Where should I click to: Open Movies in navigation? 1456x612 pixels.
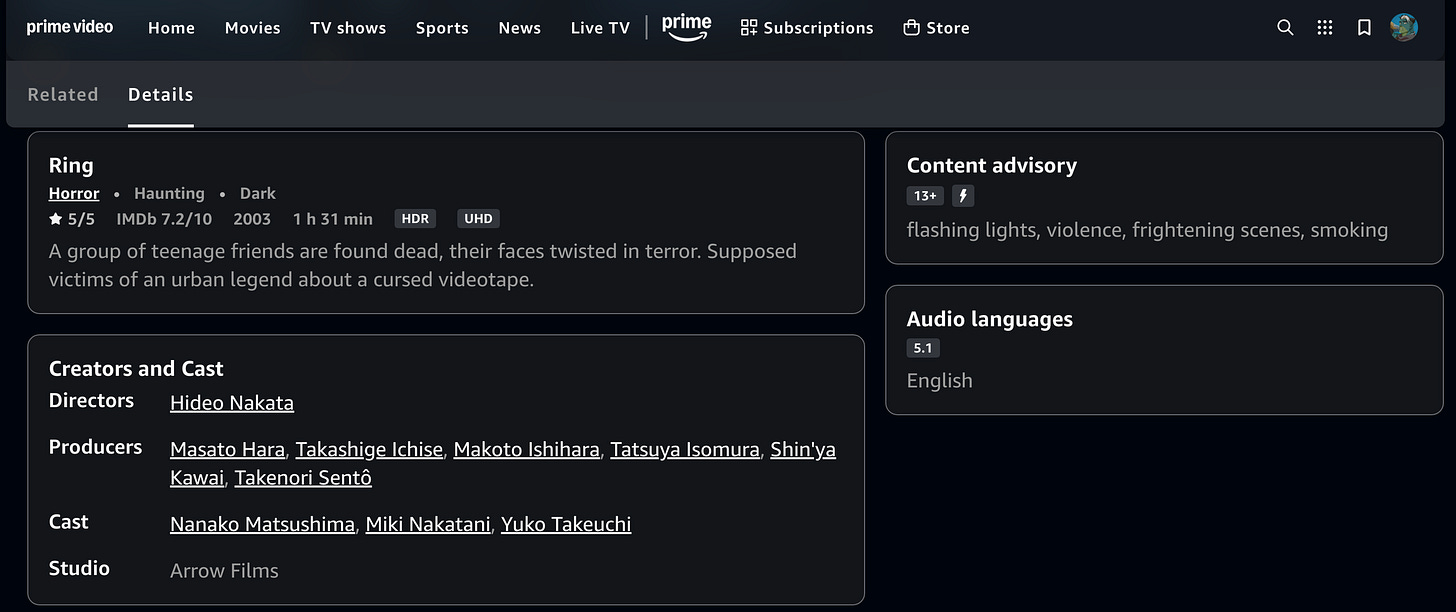(x=253, y=28)
